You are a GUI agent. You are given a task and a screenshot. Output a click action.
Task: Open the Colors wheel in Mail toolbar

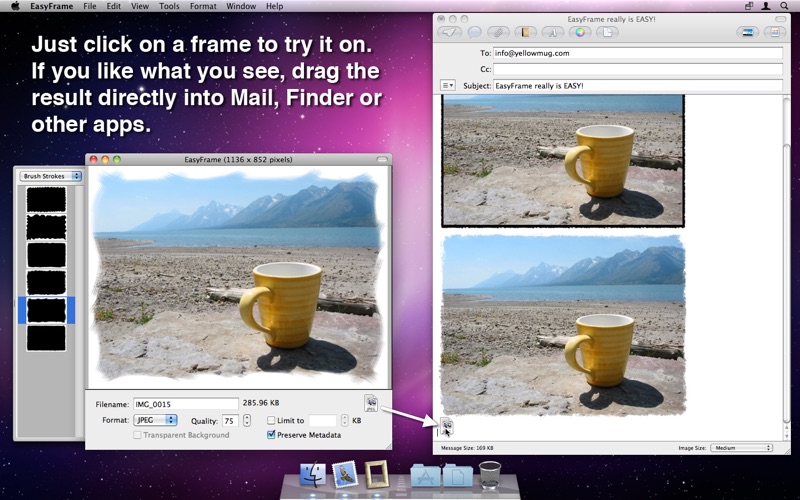pos(579,32)
